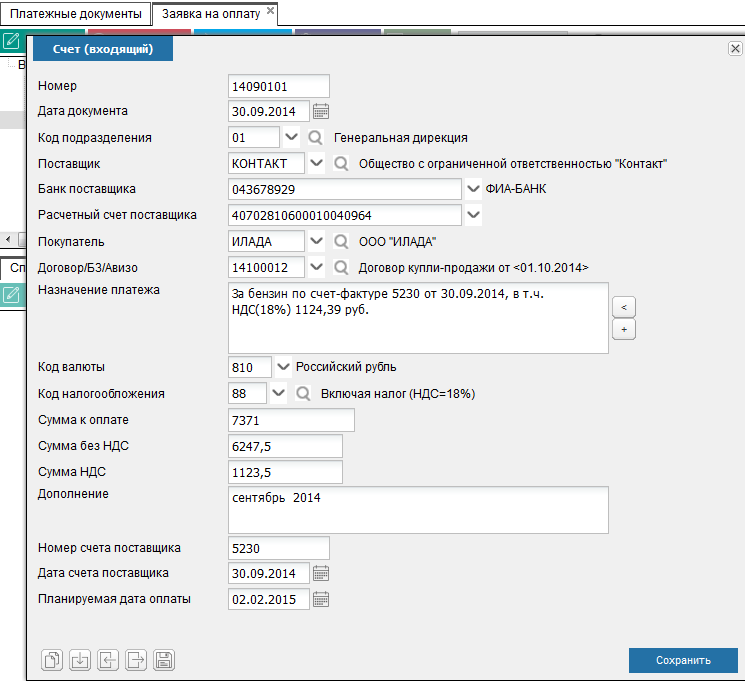745x681 pixels.
Task: Click Планируемая дата оплаты field 02.02.2015
Action: (268, 599)
